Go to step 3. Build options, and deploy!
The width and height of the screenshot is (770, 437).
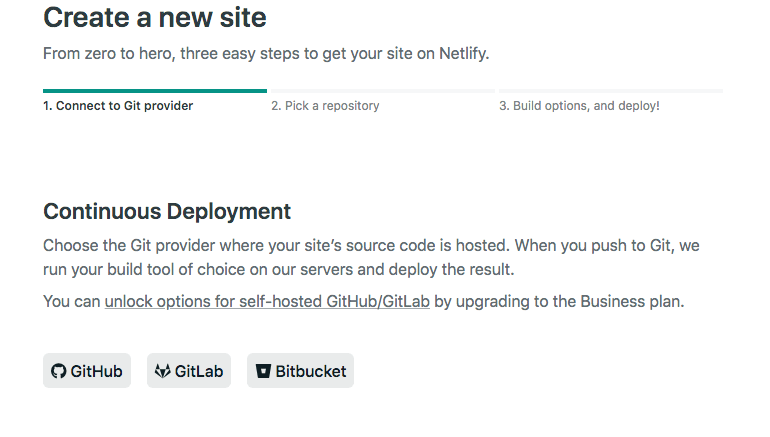579,106
